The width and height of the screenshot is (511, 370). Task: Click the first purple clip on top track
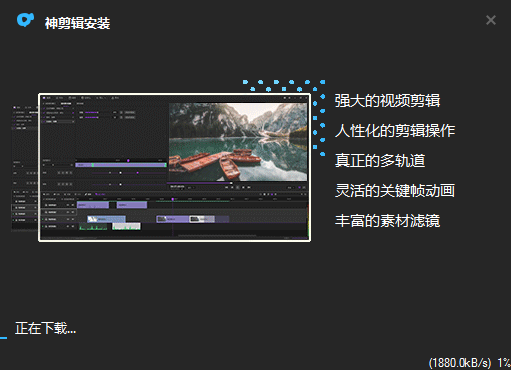click(x=93, y=205)
